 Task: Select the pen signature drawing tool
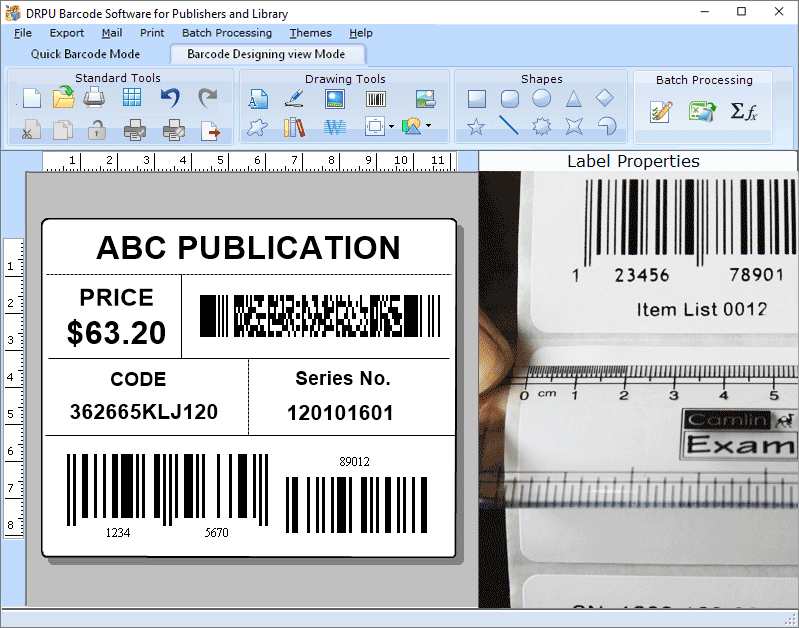[x=294, y=98]
